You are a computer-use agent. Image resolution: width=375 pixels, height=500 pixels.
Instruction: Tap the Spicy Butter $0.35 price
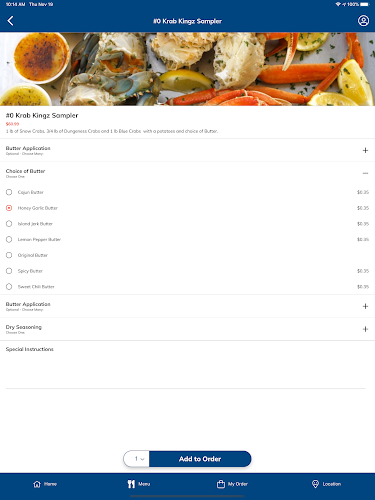pos(363,271)
